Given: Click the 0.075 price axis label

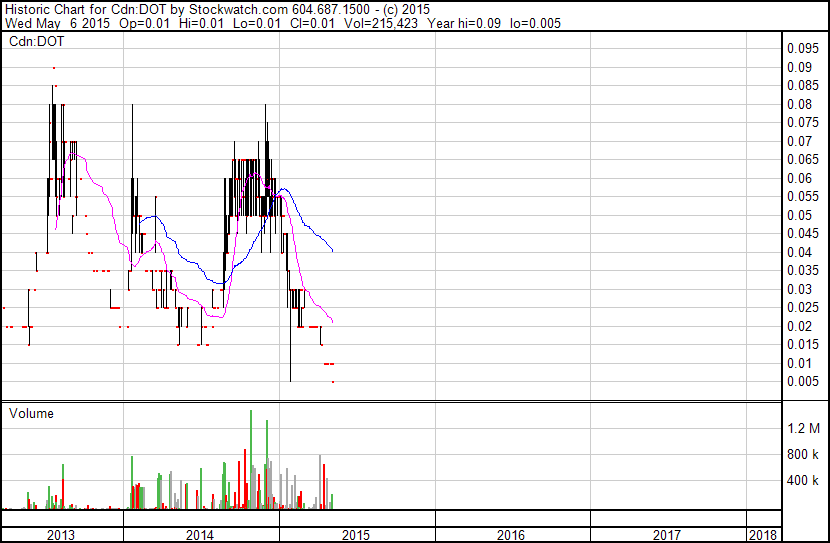Looking at the screenshot, I should coord(802,123).
